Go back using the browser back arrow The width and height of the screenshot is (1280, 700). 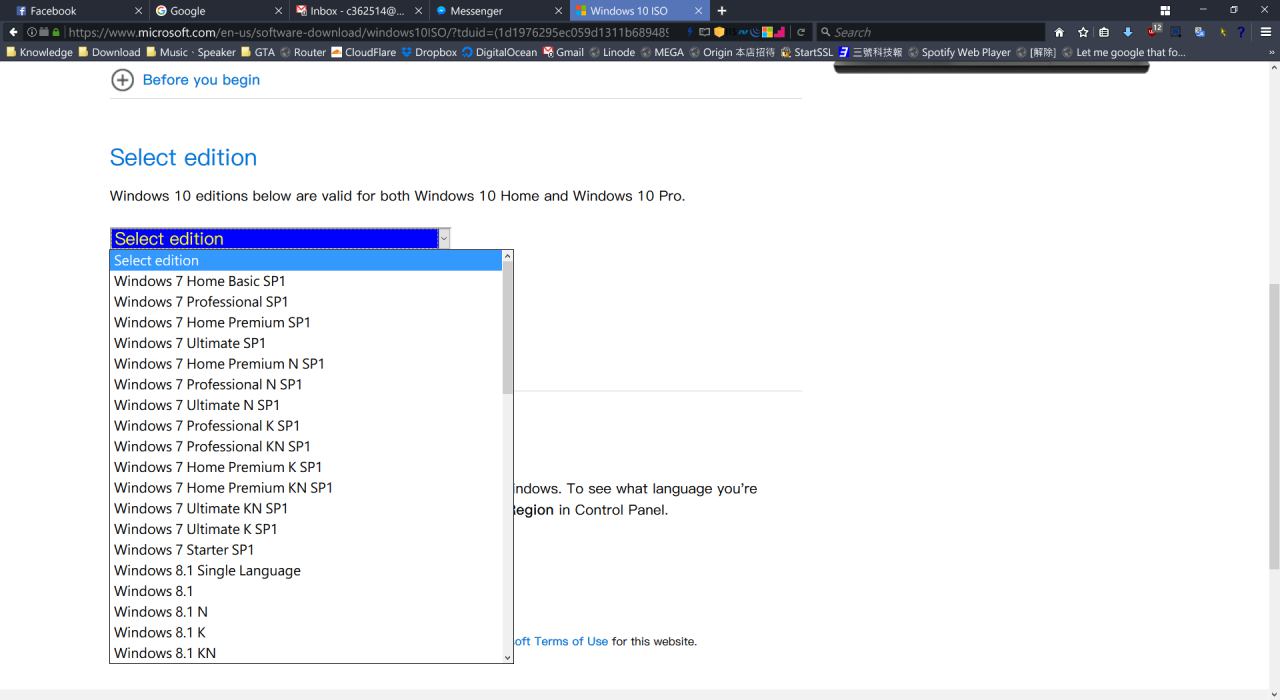(13, 32)
